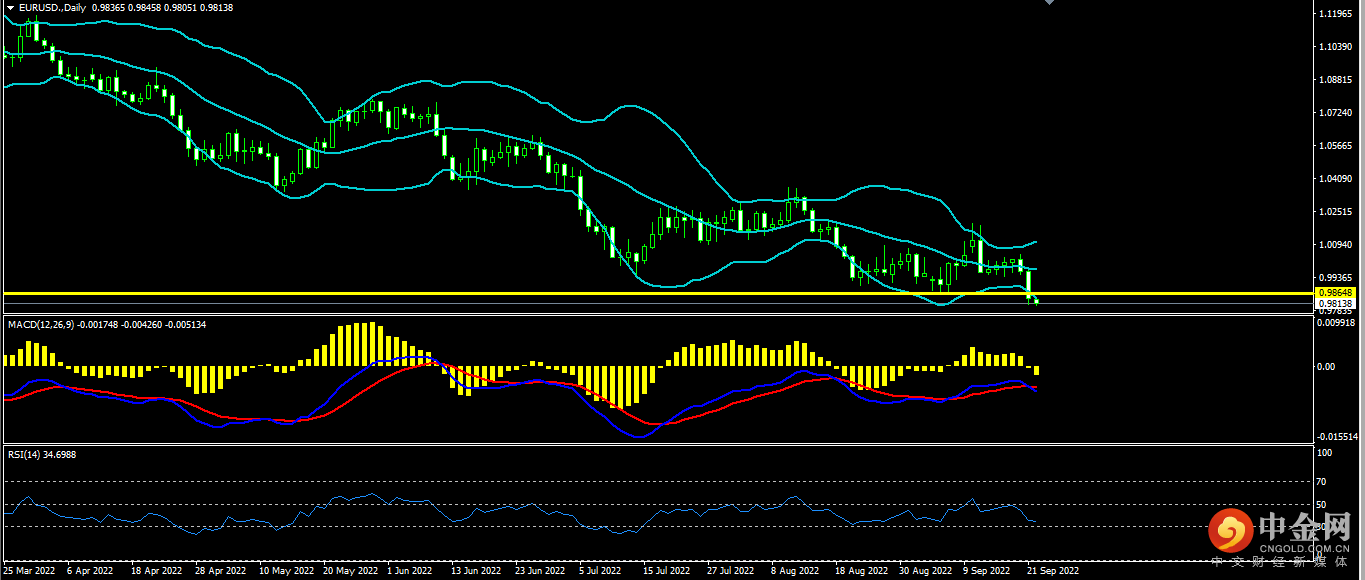
Task: Select the yellow horizontal support line
Action: (660, 293)
